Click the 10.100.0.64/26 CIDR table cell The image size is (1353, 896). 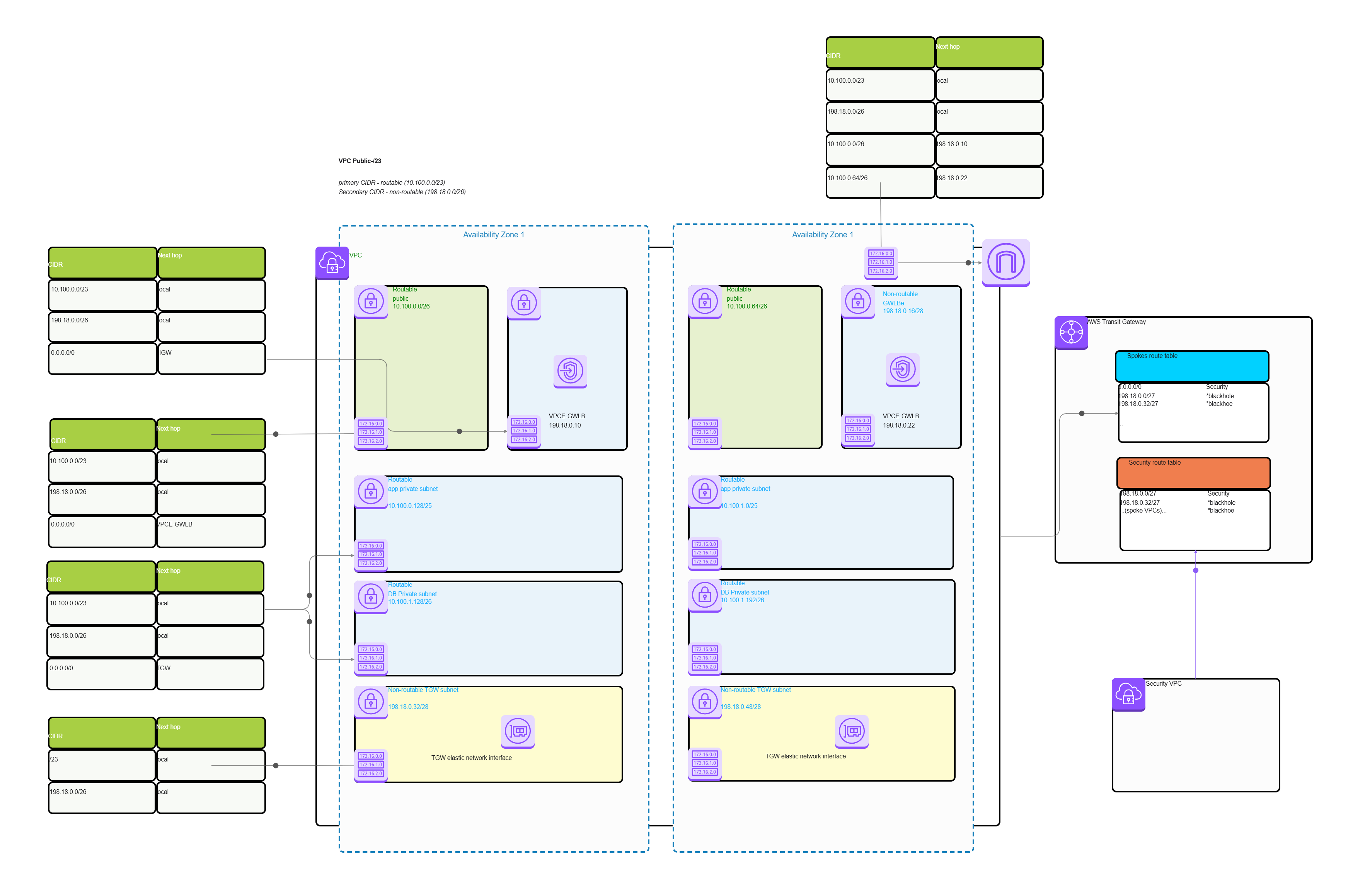point(880,182)
